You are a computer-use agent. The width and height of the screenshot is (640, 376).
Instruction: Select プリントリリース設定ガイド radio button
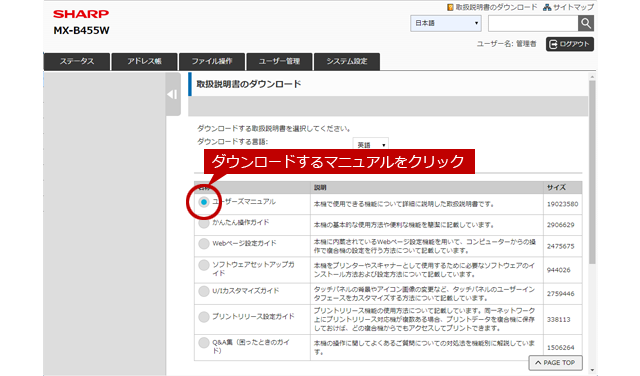coord(204,317)
